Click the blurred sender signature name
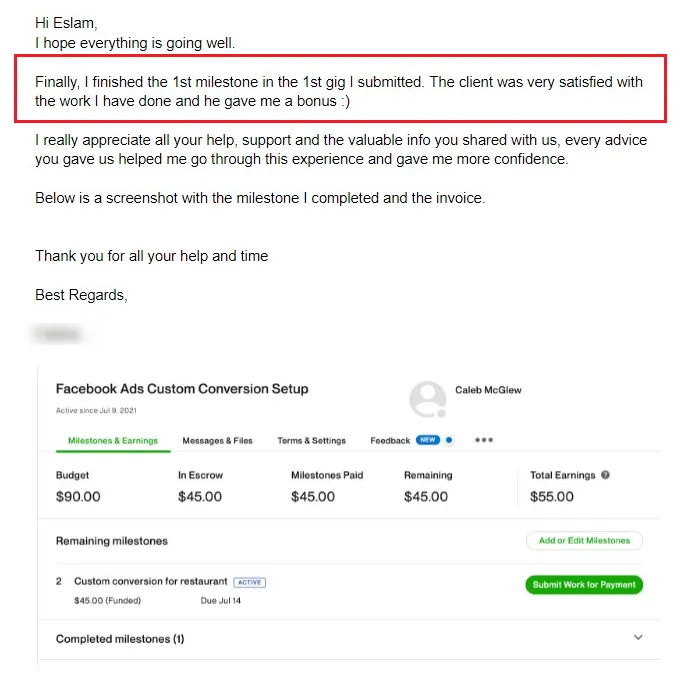This screenshot has width=692, height=678. (58, 335)
